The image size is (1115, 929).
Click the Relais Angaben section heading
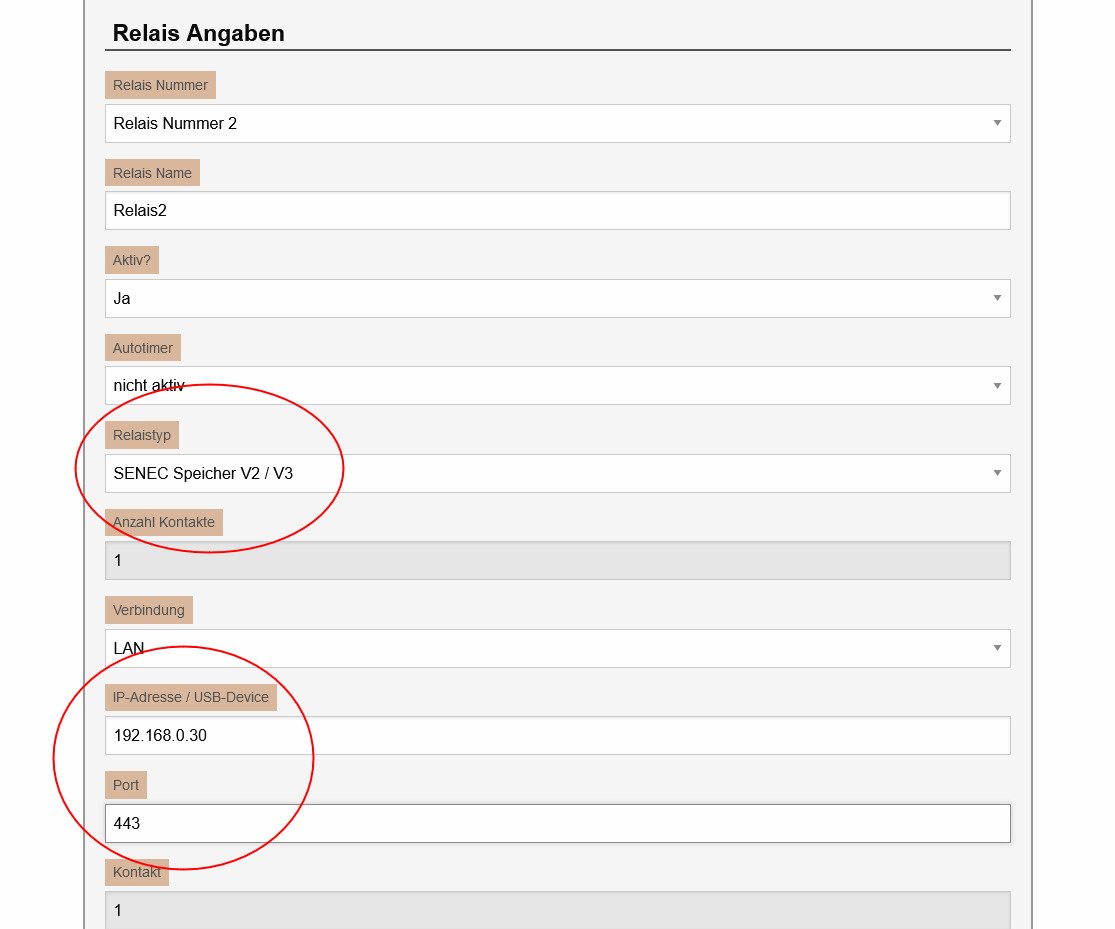pyautogui.click(x=199, y=33)
